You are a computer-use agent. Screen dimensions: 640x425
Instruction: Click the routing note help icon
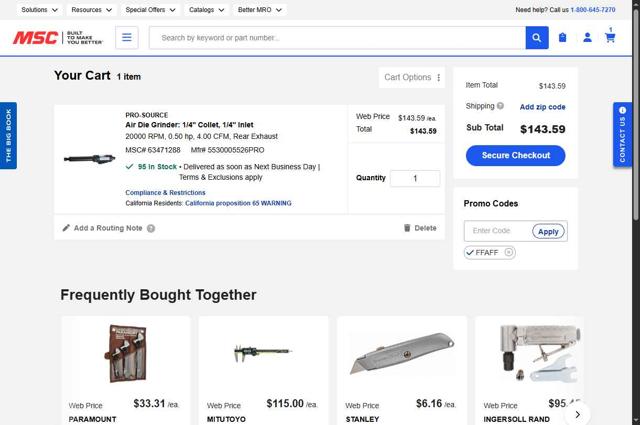click(151, 228)
